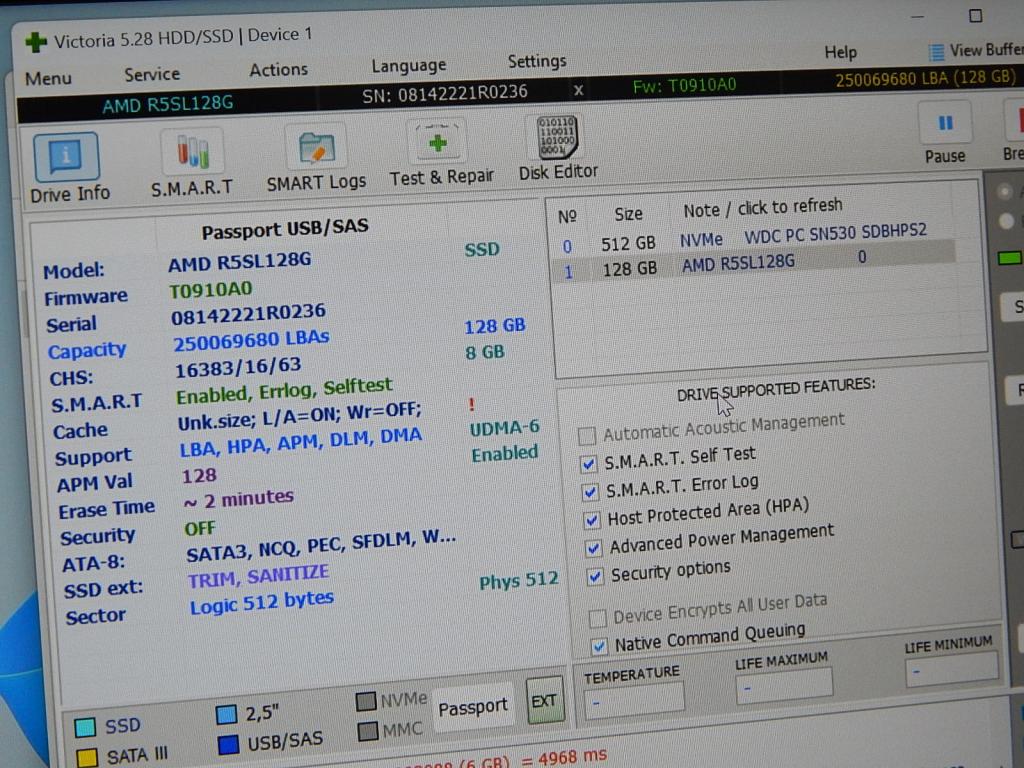Click the Phys 512 label
Viewport: 1024px width, 768px height.
click(x=519, y=581)
